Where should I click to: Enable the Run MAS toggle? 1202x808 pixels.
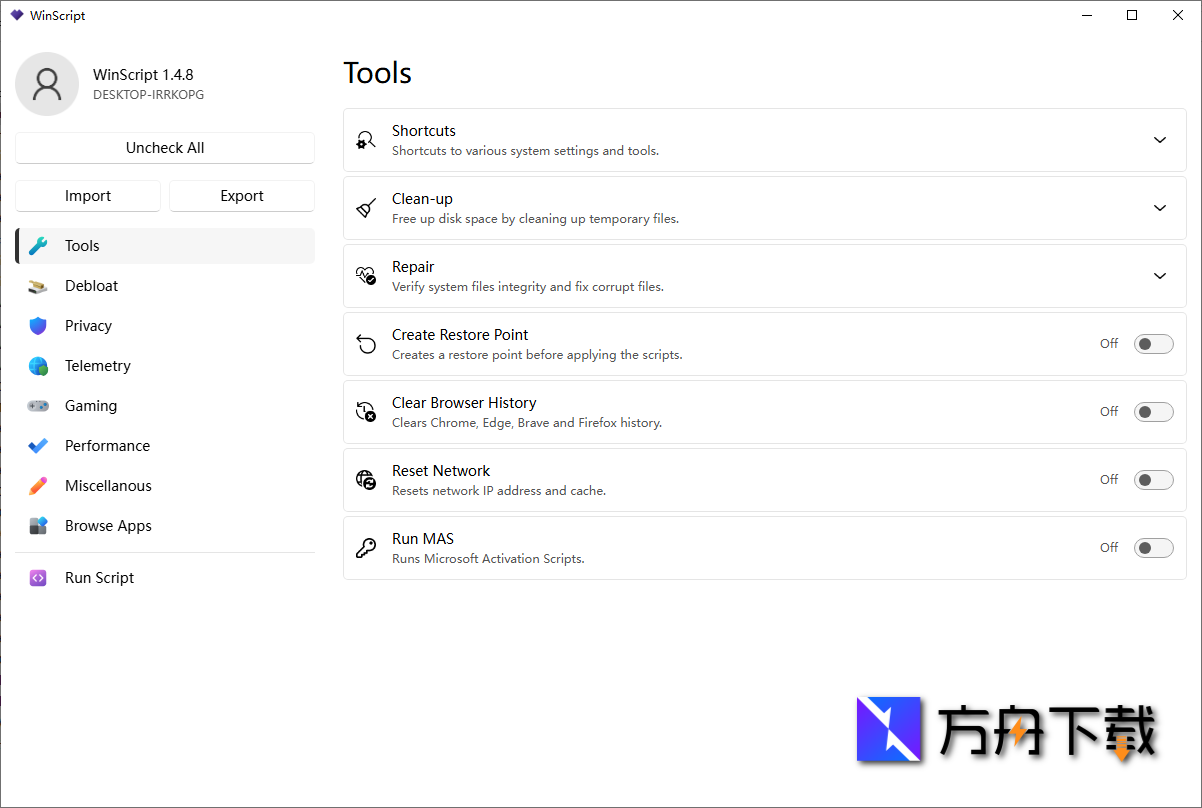[1153, 548]
